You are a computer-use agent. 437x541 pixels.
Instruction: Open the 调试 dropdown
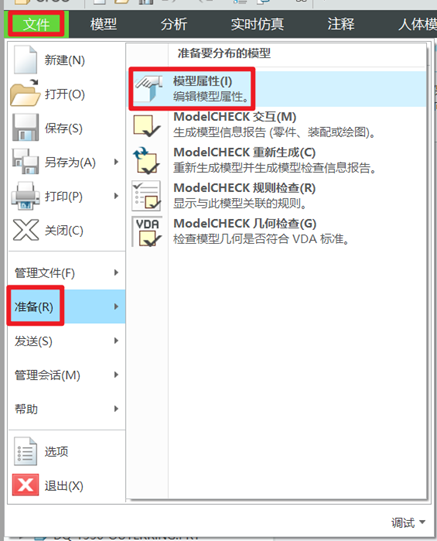click(408, 523)
